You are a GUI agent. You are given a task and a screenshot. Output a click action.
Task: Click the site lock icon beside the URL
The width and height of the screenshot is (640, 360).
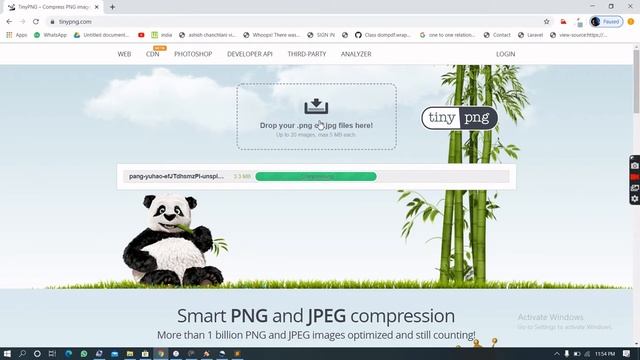pyautogui.click(x=52, y=22)
